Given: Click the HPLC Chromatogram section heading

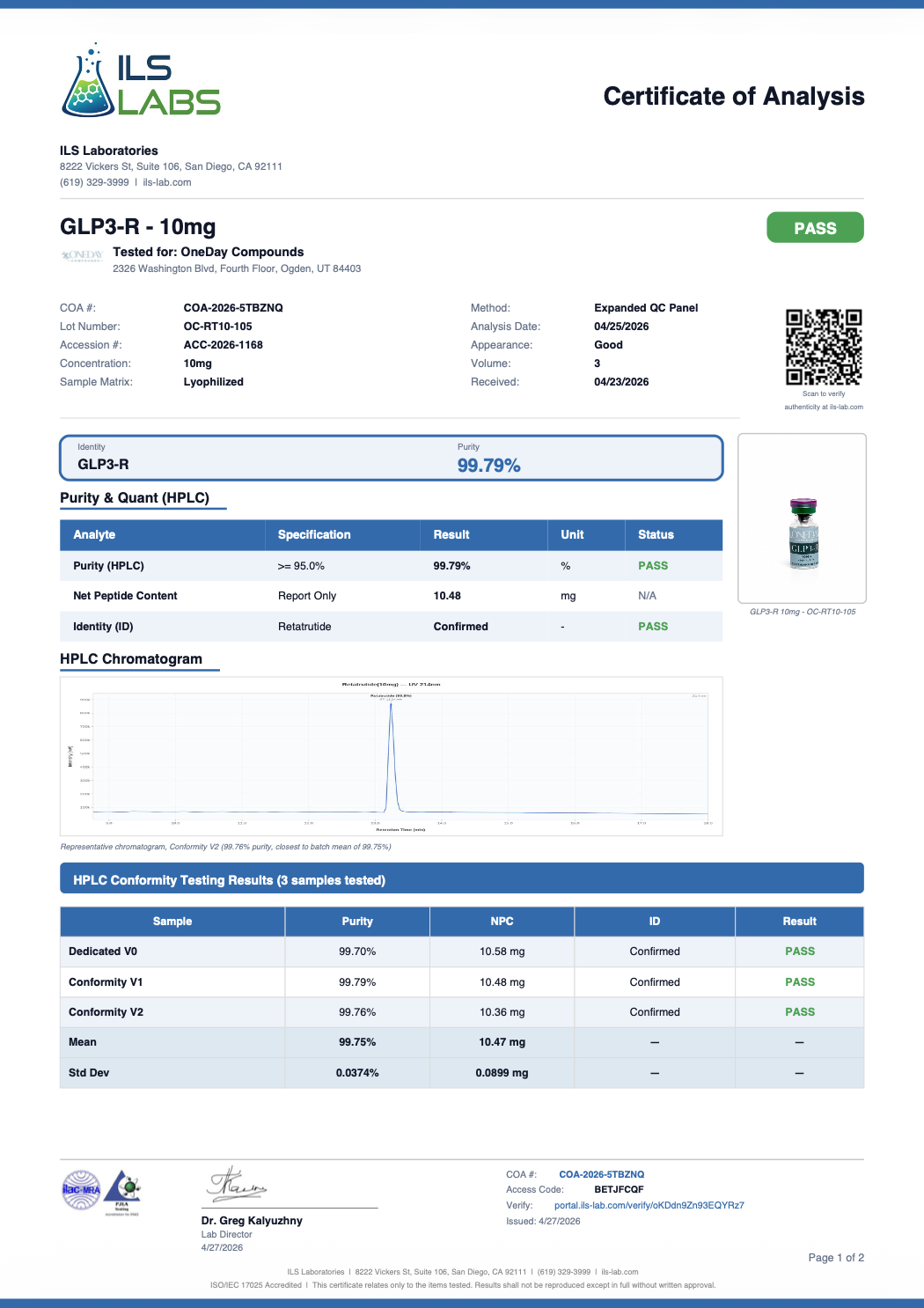Looking at the screenshot, I should click(x=131, y=658).
